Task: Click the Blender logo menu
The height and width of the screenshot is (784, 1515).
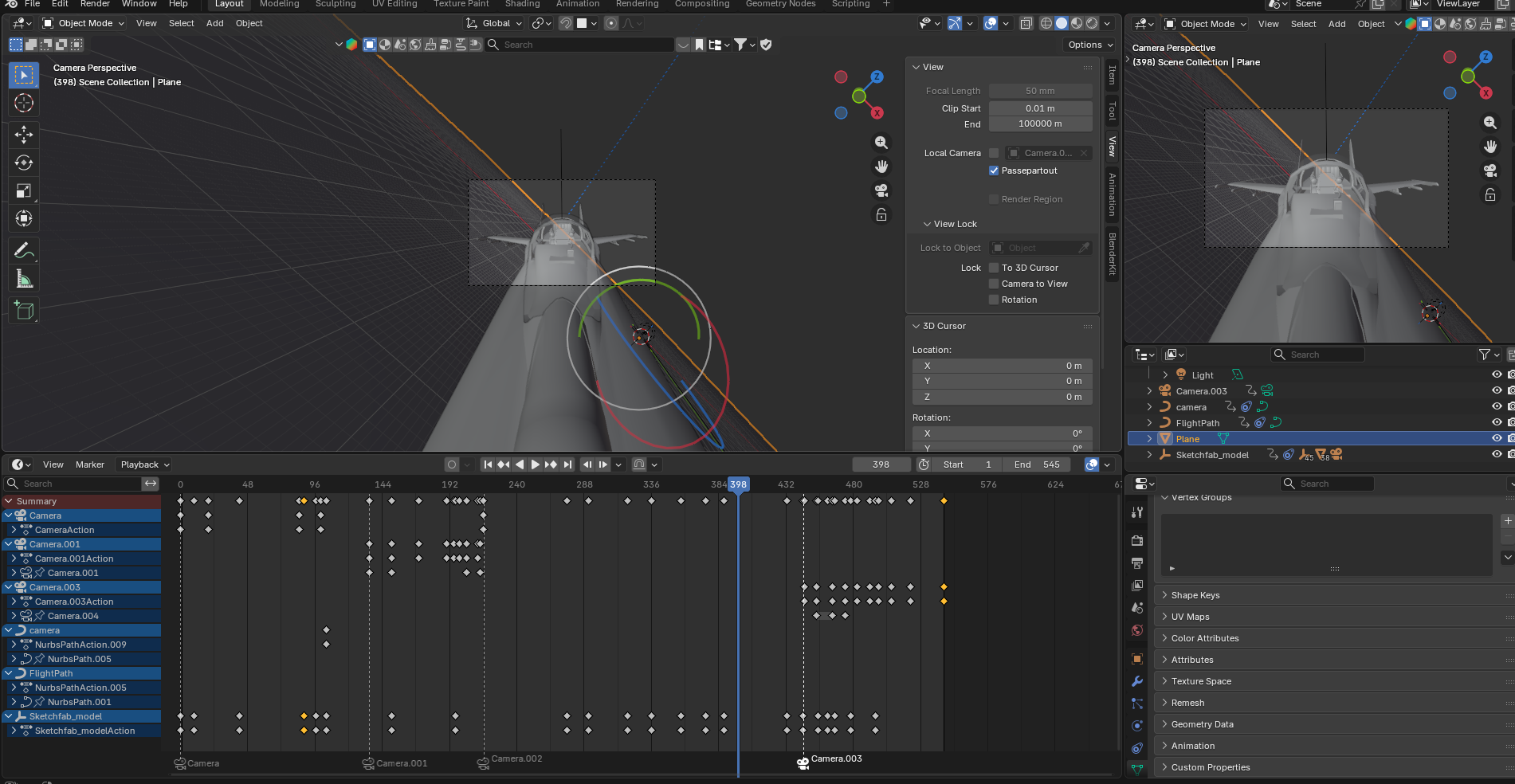Action: pos(11,4)
